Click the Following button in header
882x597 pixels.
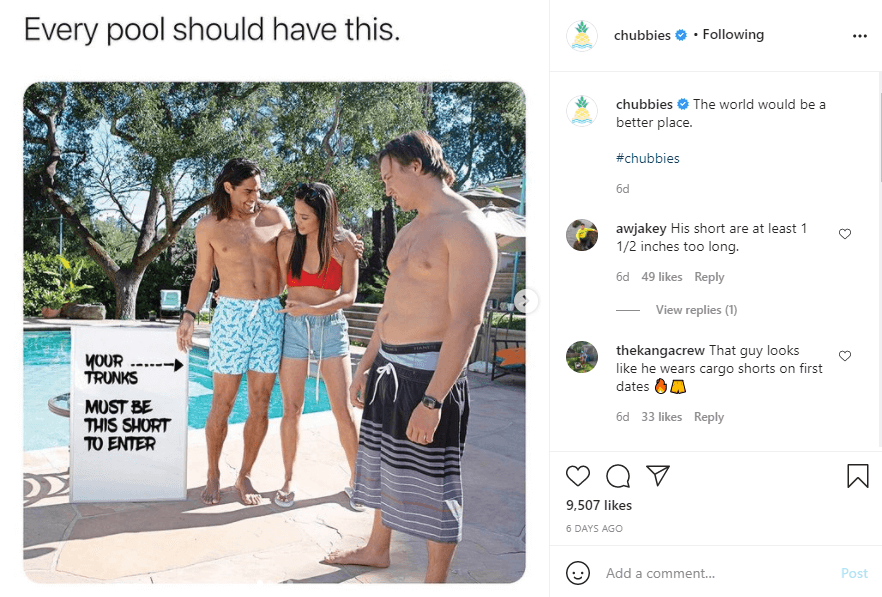[733, 35]
